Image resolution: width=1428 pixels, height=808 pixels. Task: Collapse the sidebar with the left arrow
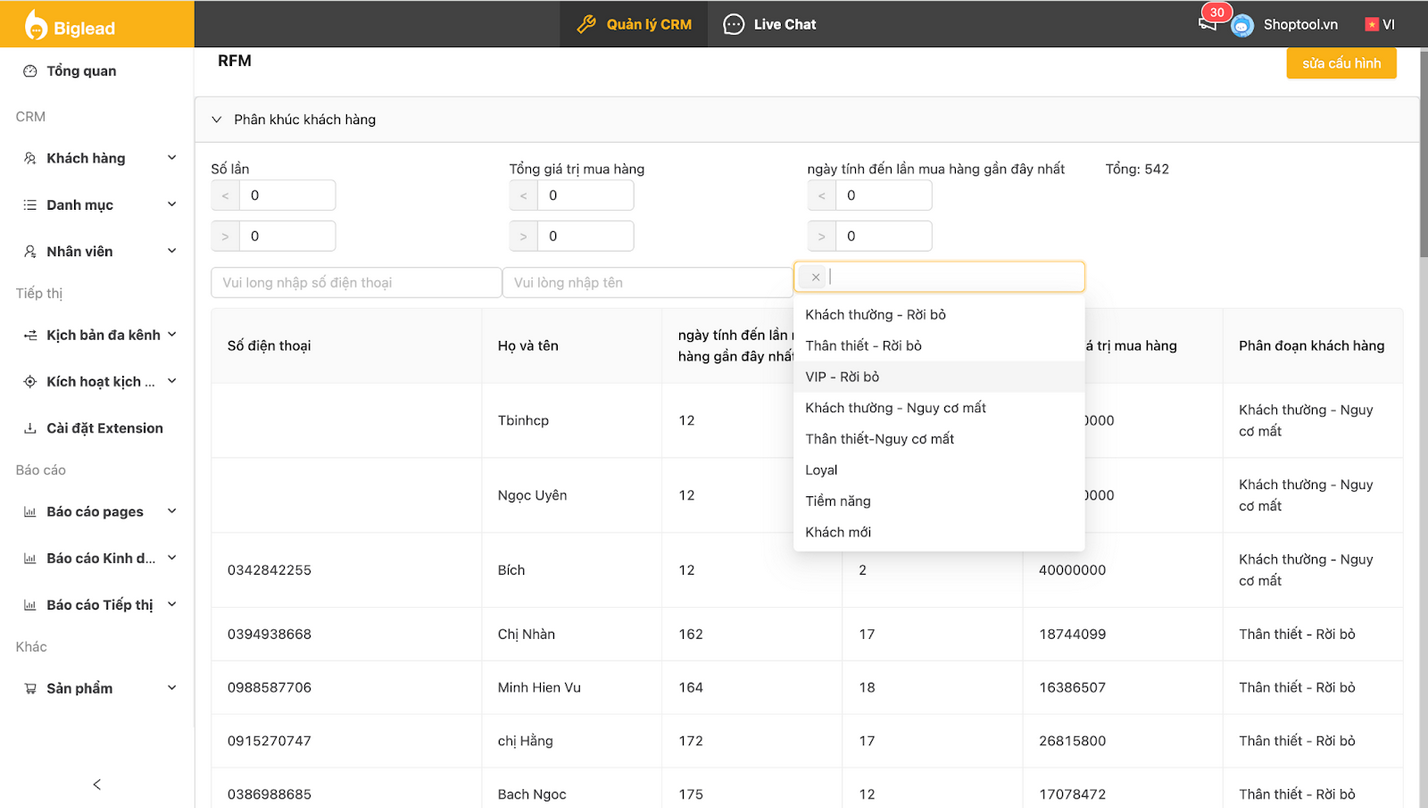(x=97, y=784)
